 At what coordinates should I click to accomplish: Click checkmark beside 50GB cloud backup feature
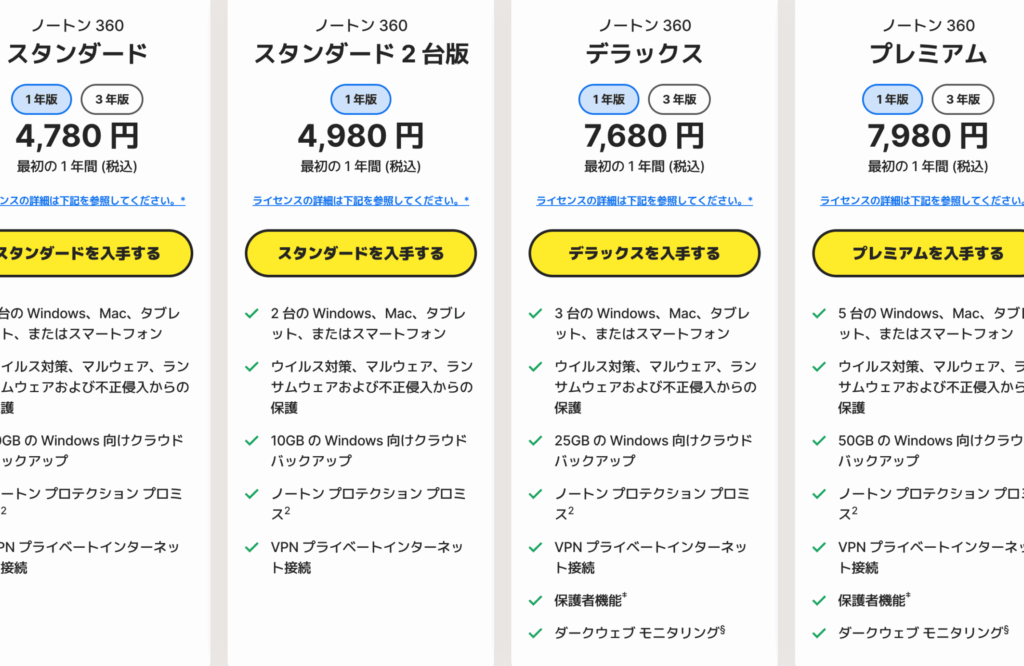pos(819,441)
